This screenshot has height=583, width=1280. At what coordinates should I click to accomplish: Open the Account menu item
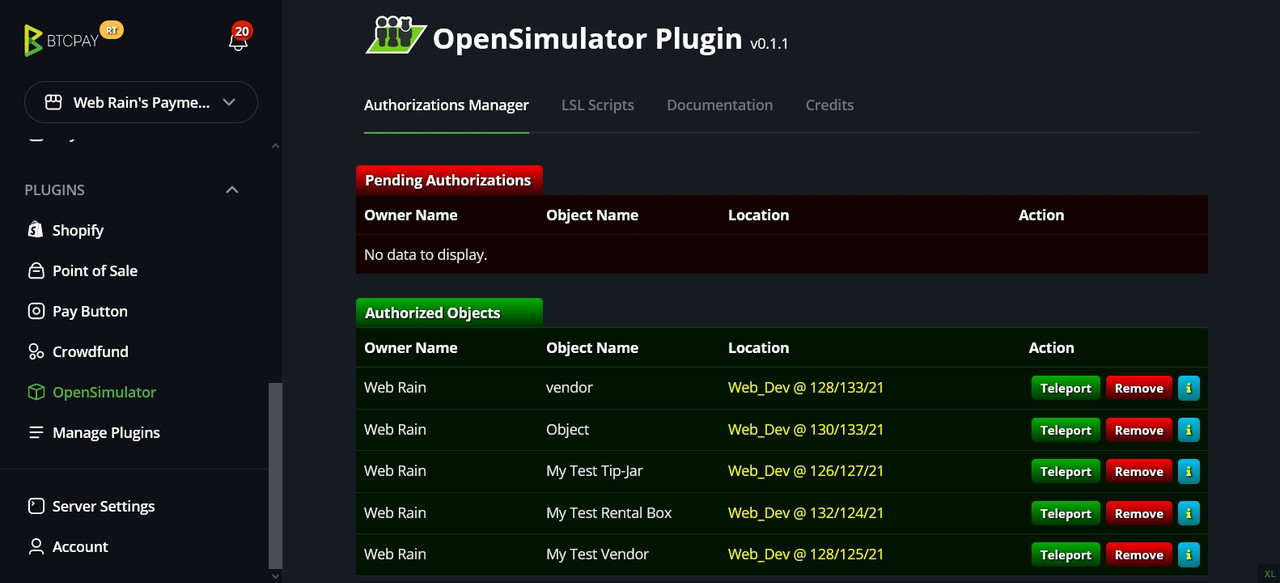pos(80,547)
